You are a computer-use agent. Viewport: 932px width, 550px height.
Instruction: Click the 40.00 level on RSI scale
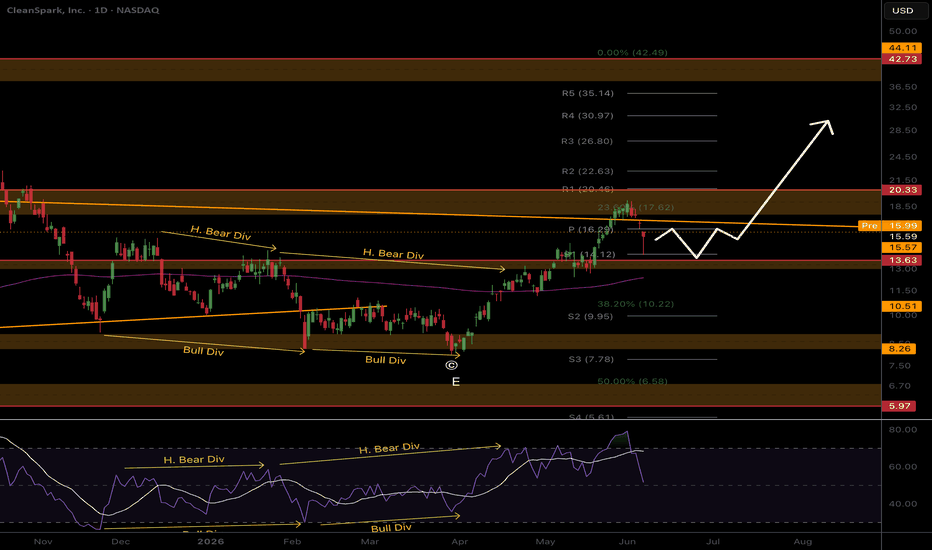point(902,504)
